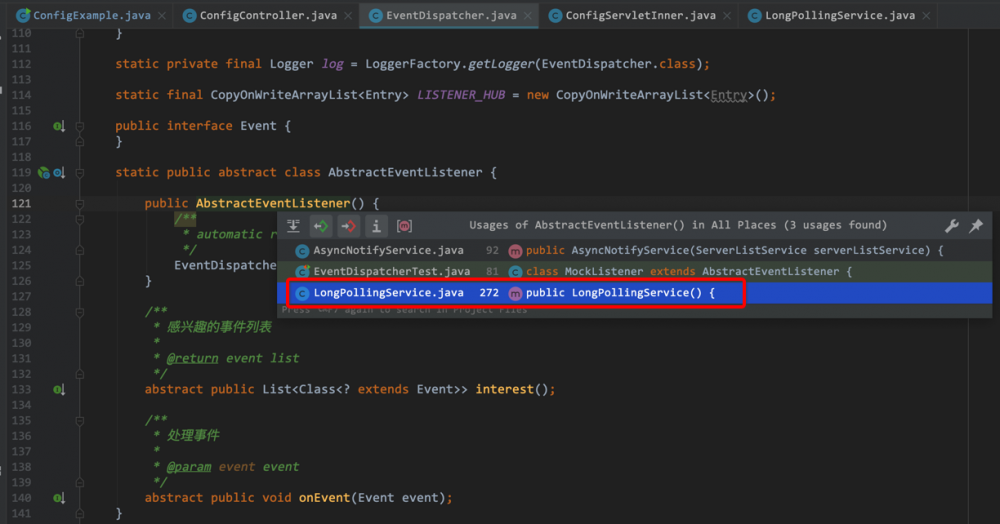This screenshot has height=524, width=1000.
Task: Click the file icon on LongPollingService.java tab
Action: click(754, 15)
